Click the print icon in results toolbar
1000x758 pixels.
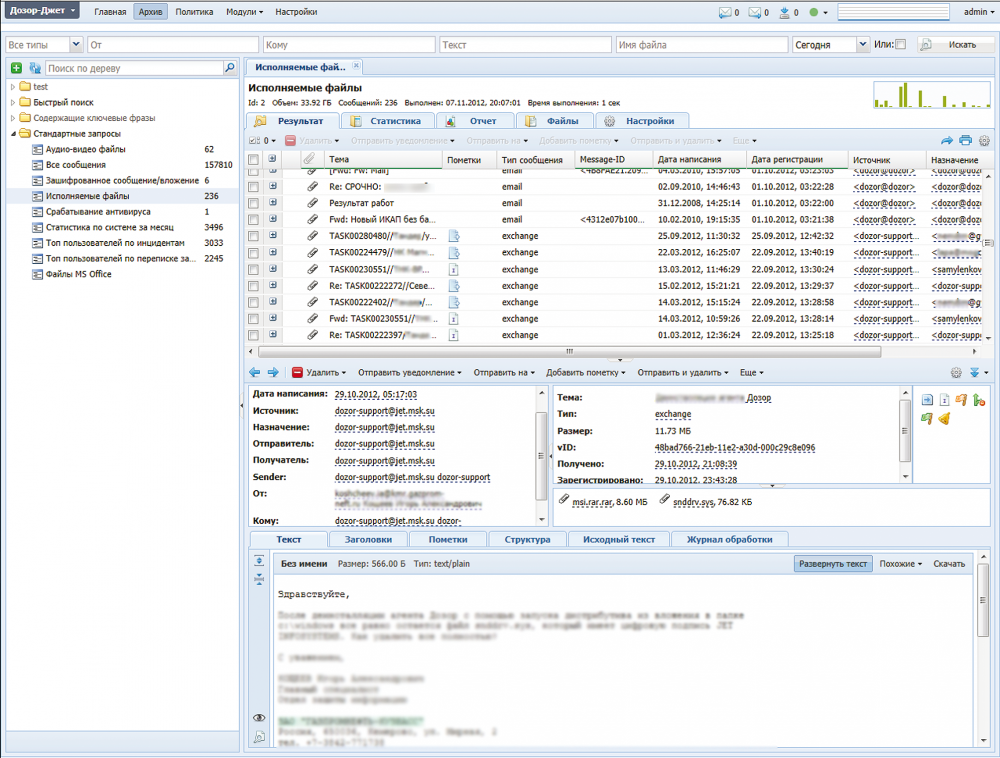tap(965, 141)
